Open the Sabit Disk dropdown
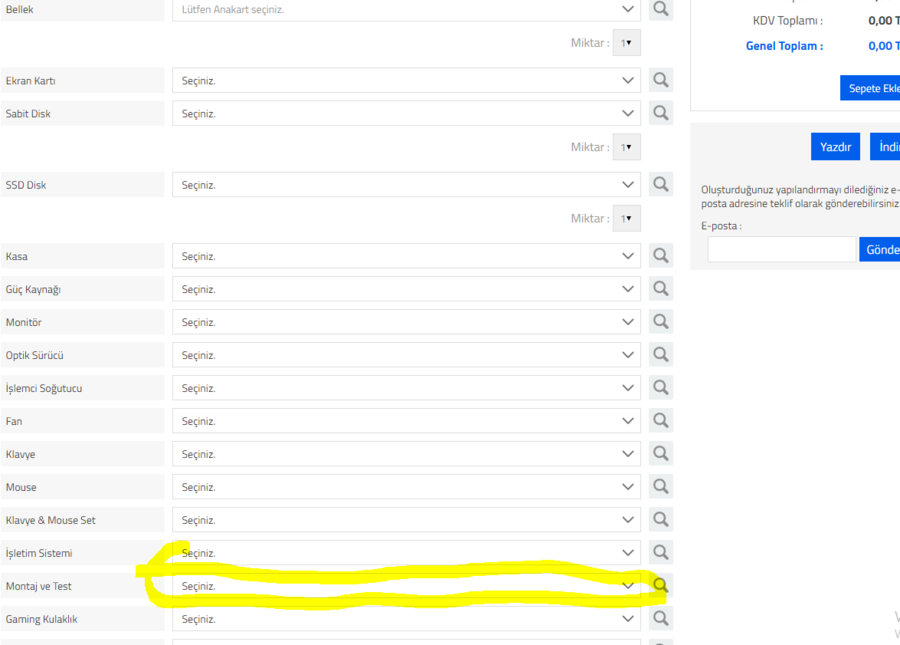900x645 pixels. coord(406,114)
